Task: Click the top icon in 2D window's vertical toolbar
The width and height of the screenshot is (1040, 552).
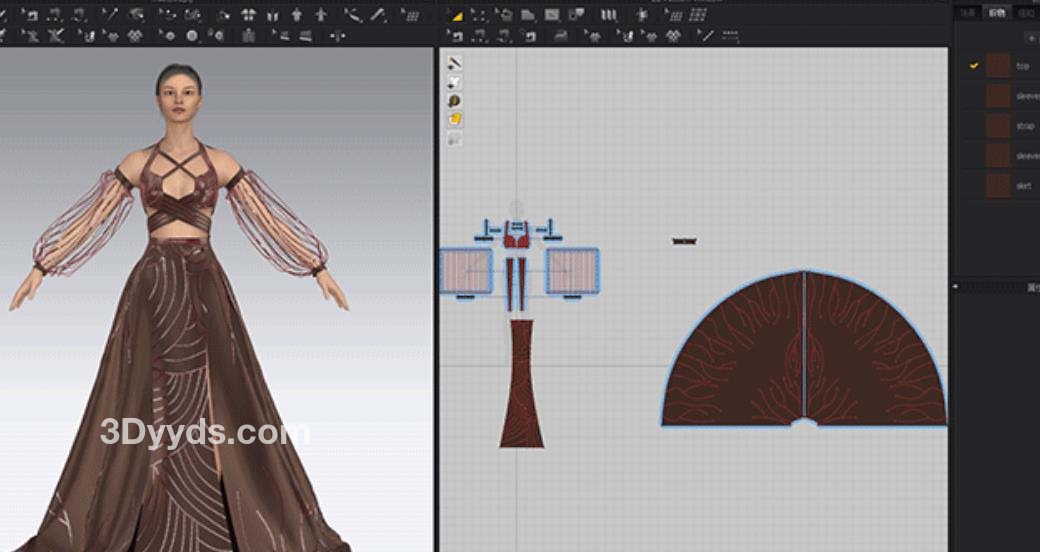Action: (x=455, y=63)
